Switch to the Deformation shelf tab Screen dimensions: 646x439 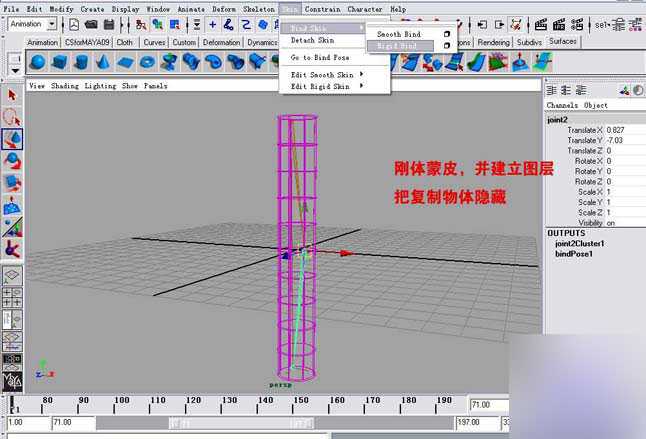[222, 42]
